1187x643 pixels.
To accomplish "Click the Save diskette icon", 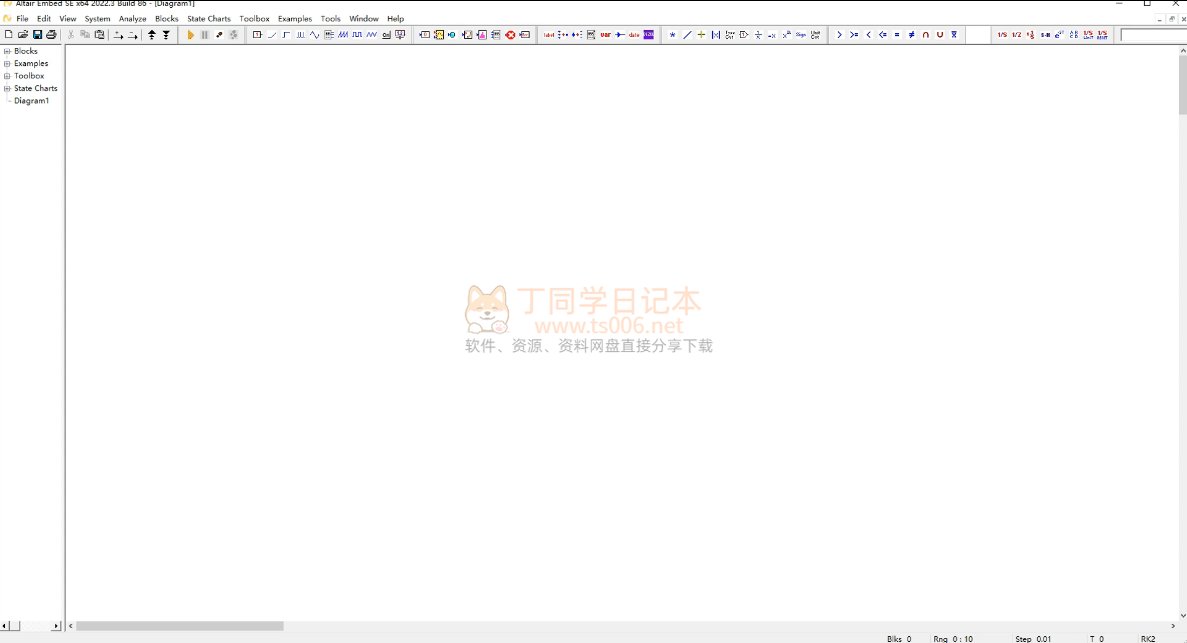I will click(37, 35).
